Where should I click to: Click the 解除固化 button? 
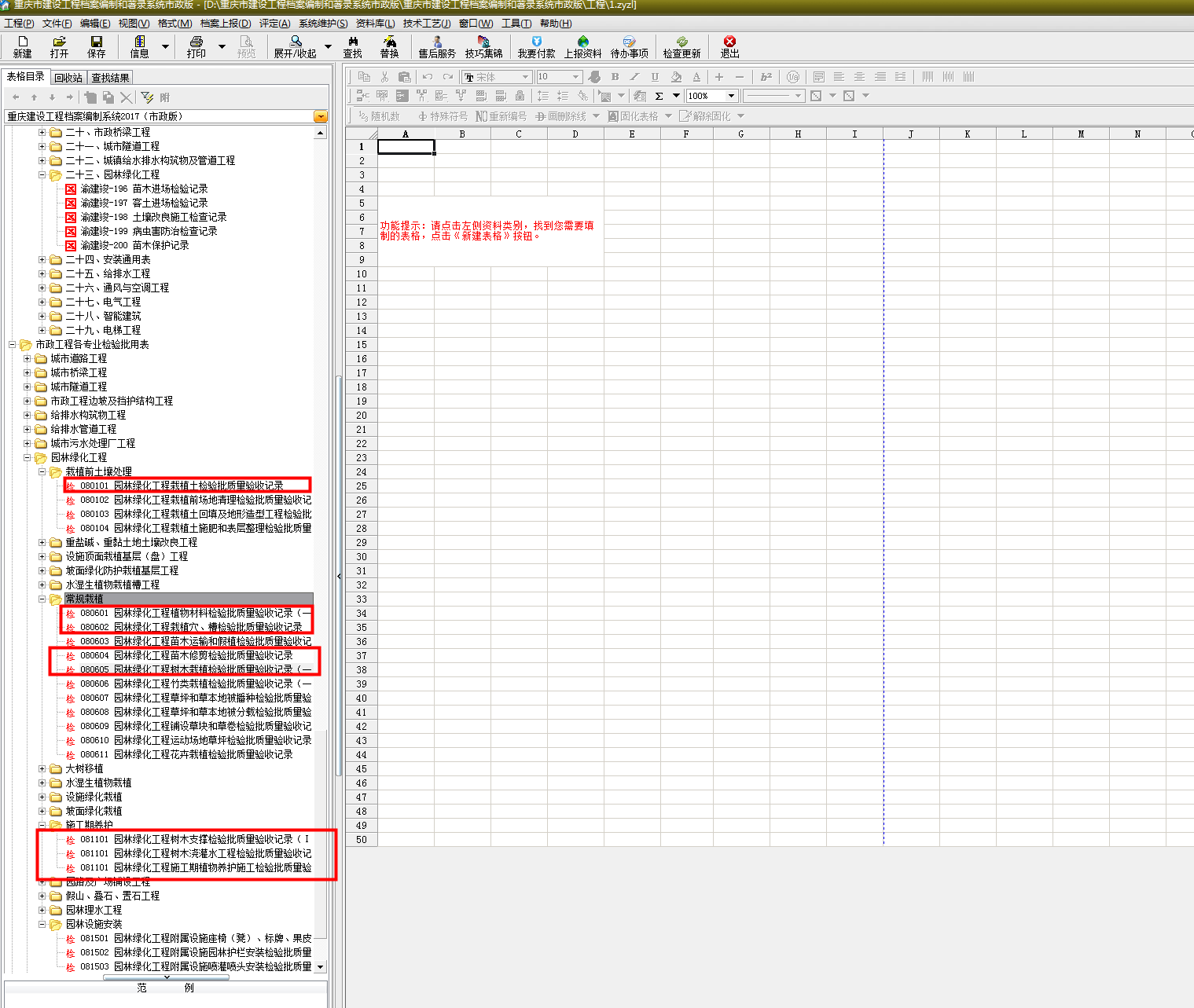(706, 116)
